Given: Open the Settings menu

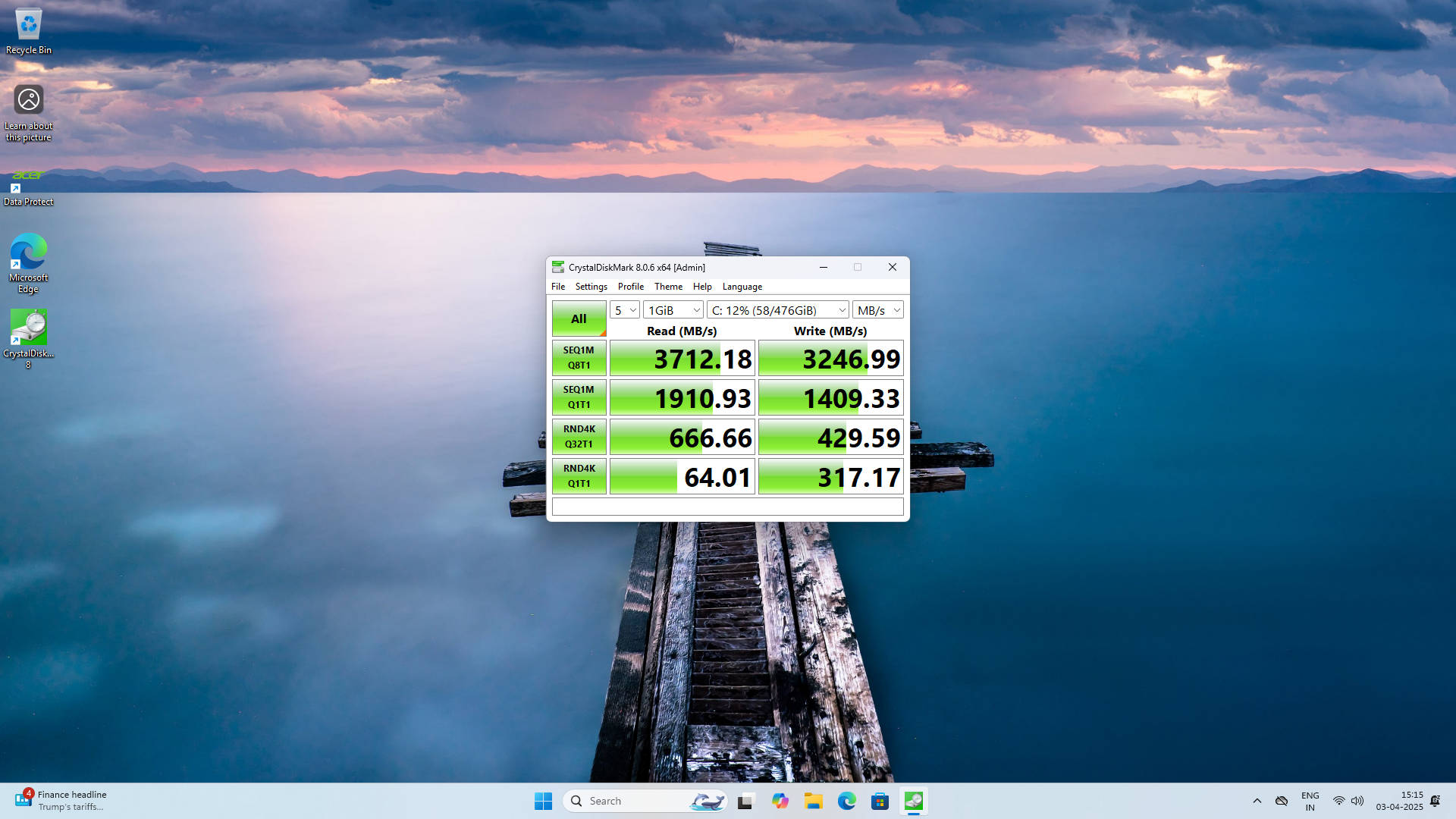Looking at the screenshot, I should click(591, 287).
